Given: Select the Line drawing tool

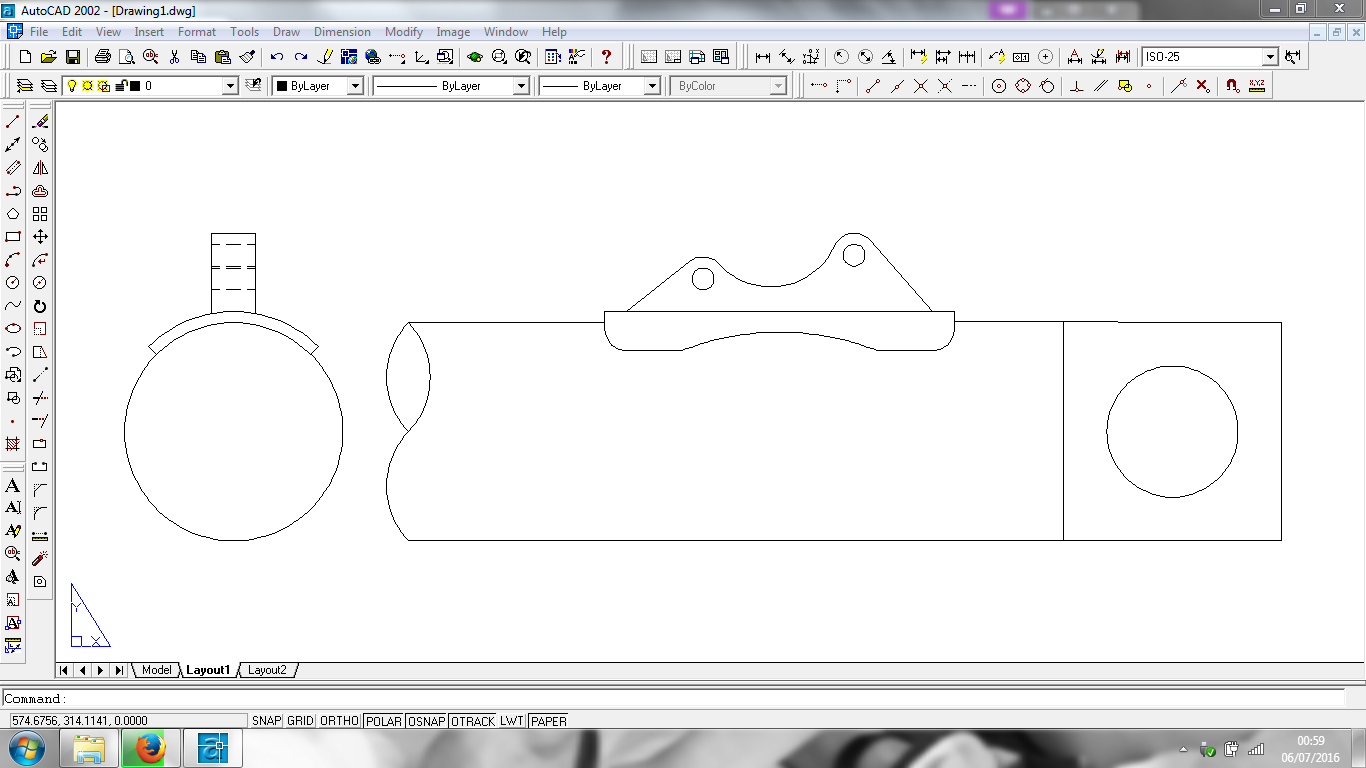Looking at the screenshot, I should (13, 122).
